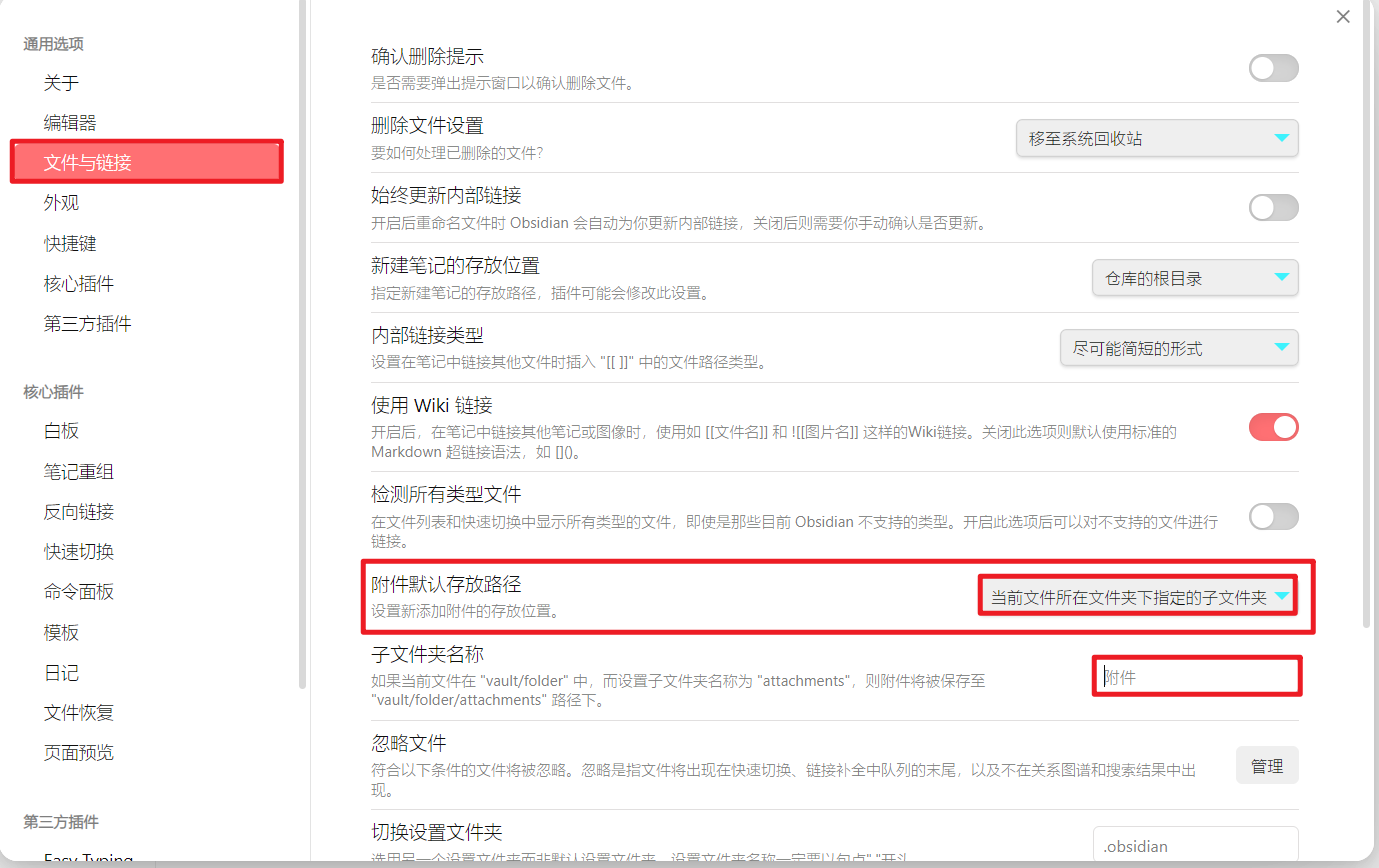This screenshot has width=1379, height=868.
Task: Open the 附件默认存放路径 dropdown
Action: coord(1138,597)
